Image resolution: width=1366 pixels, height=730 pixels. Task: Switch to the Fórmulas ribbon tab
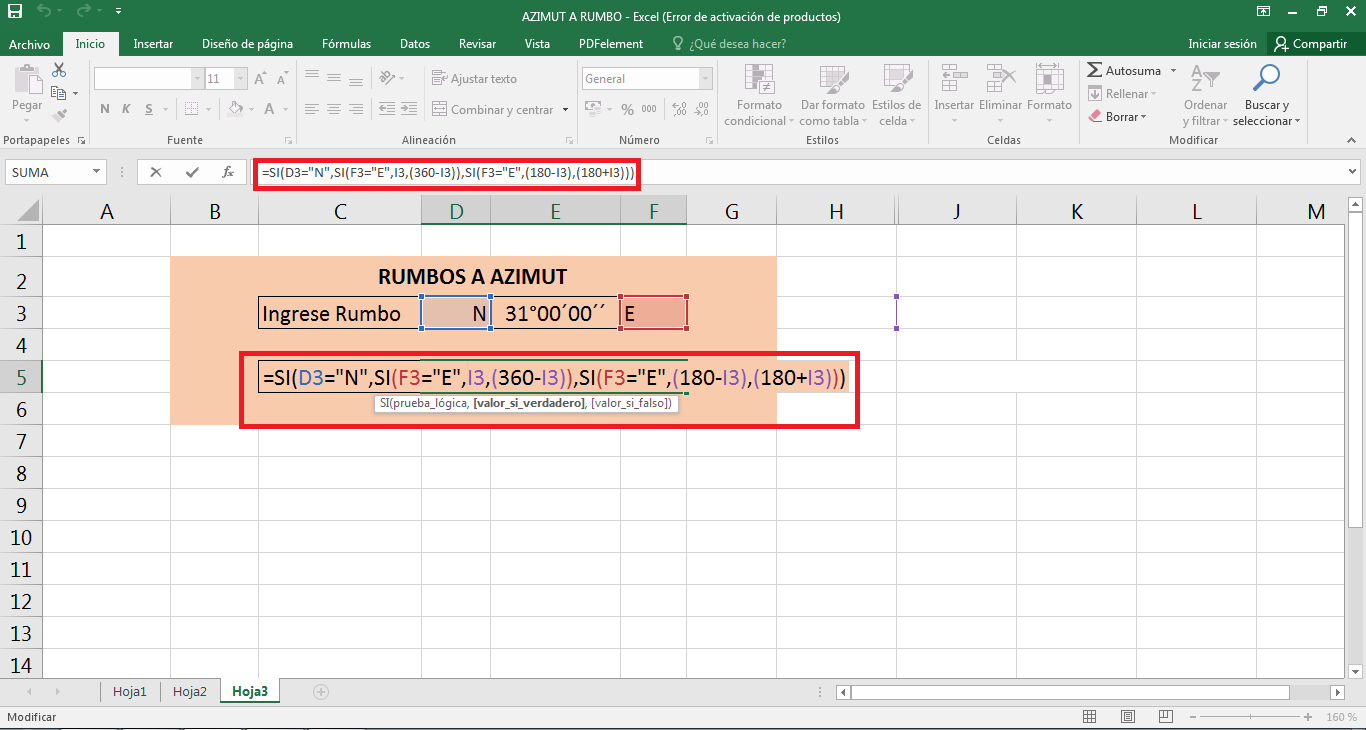[x=346, y=43]
